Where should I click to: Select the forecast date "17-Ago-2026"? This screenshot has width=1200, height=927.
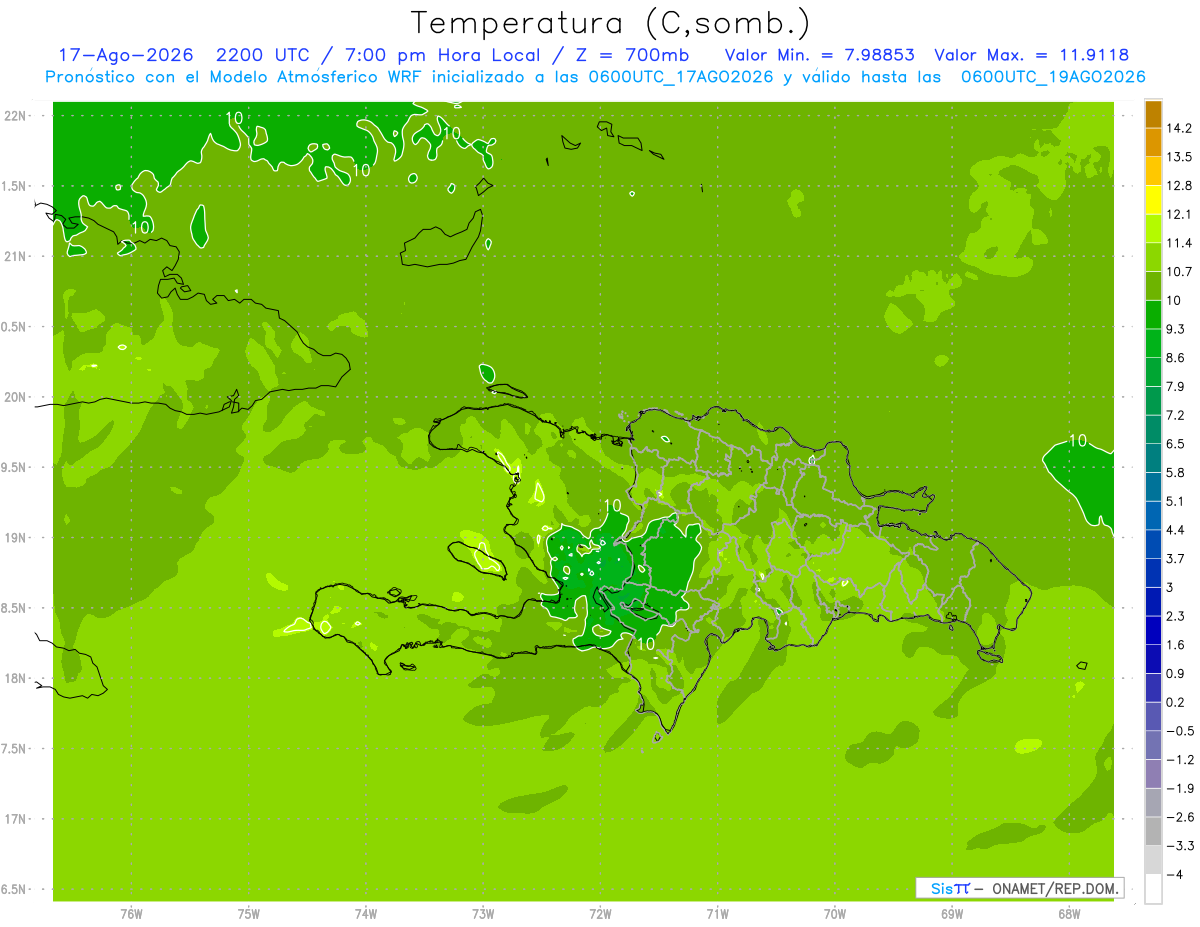(124, 55)
